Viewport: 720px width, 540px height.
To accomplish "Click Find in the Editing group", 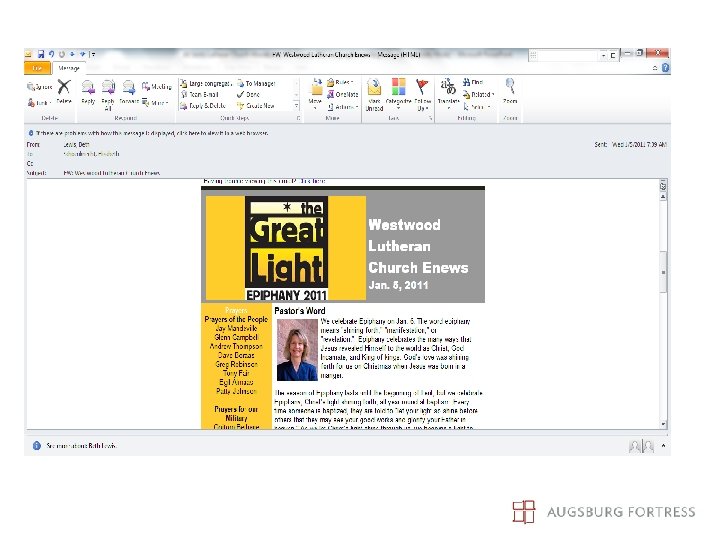I will pyautogui.click(x=473, y=82).
